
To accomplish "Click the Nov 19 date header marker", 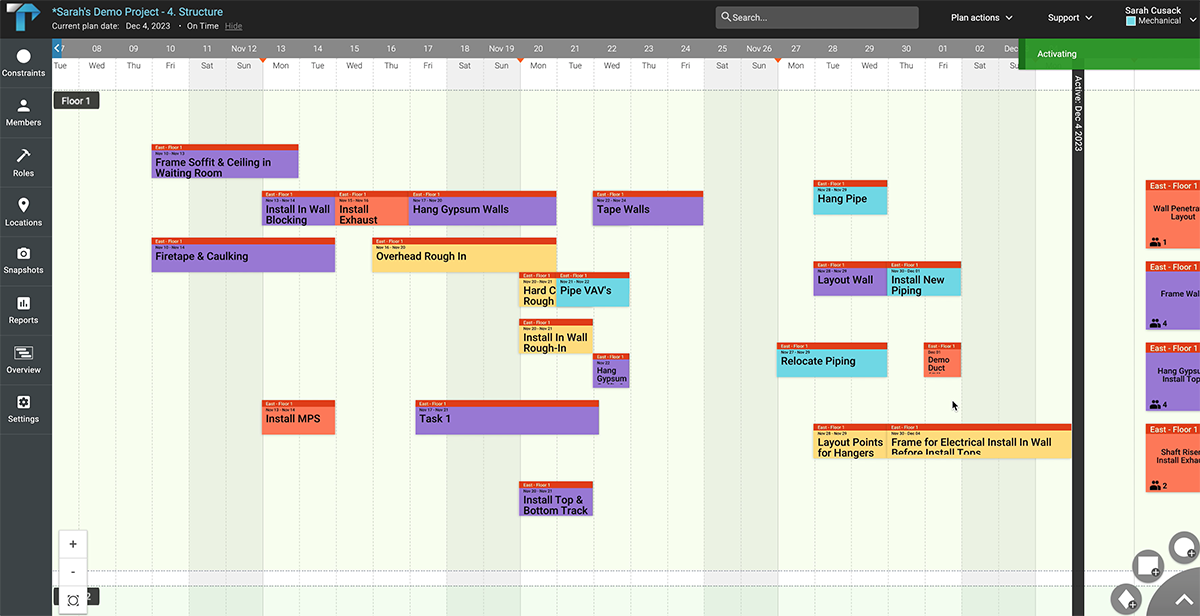I will click(502, 48).
